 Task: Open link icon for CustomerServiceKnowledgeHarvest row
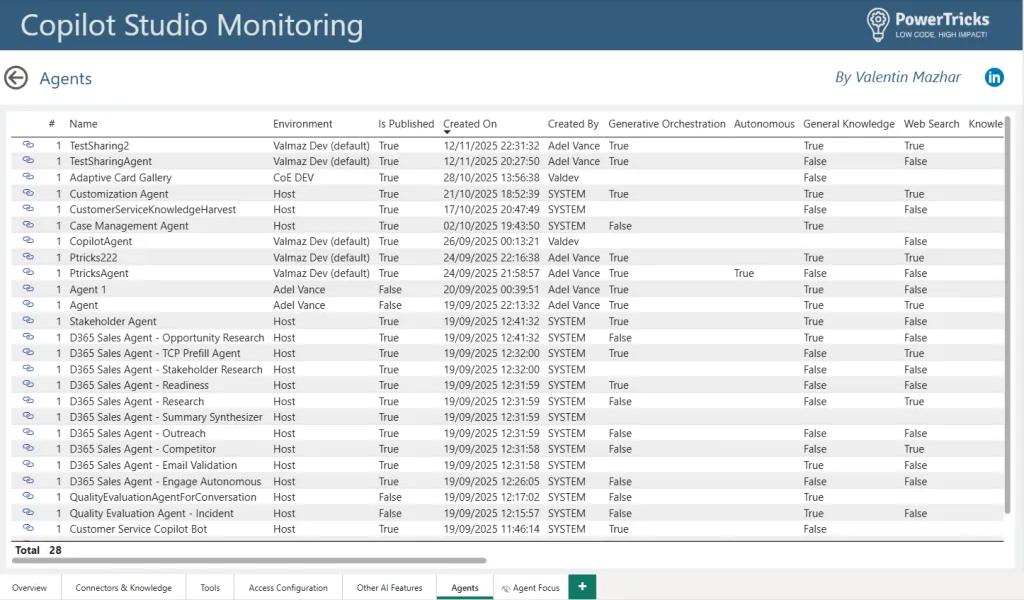[28, 209]
